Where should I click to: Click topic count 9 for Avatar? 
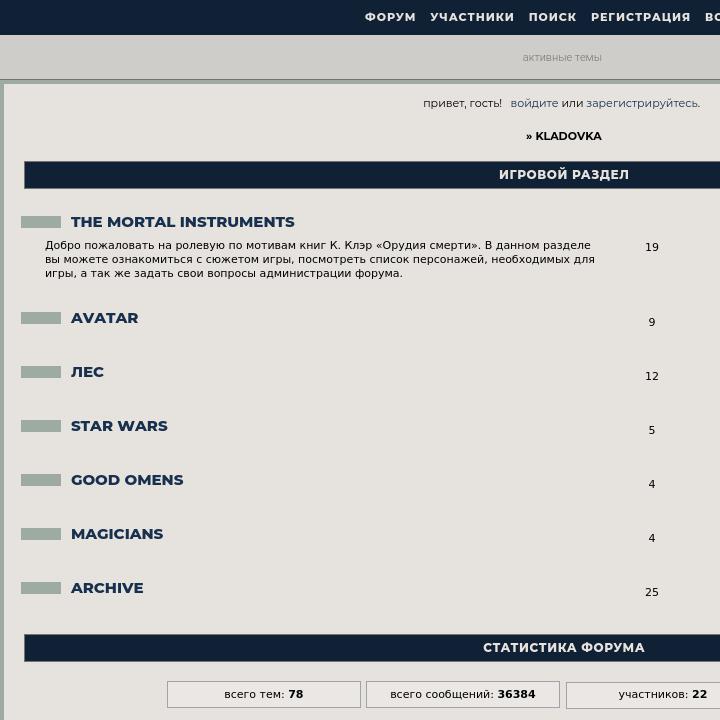click(x=652, y=322)
